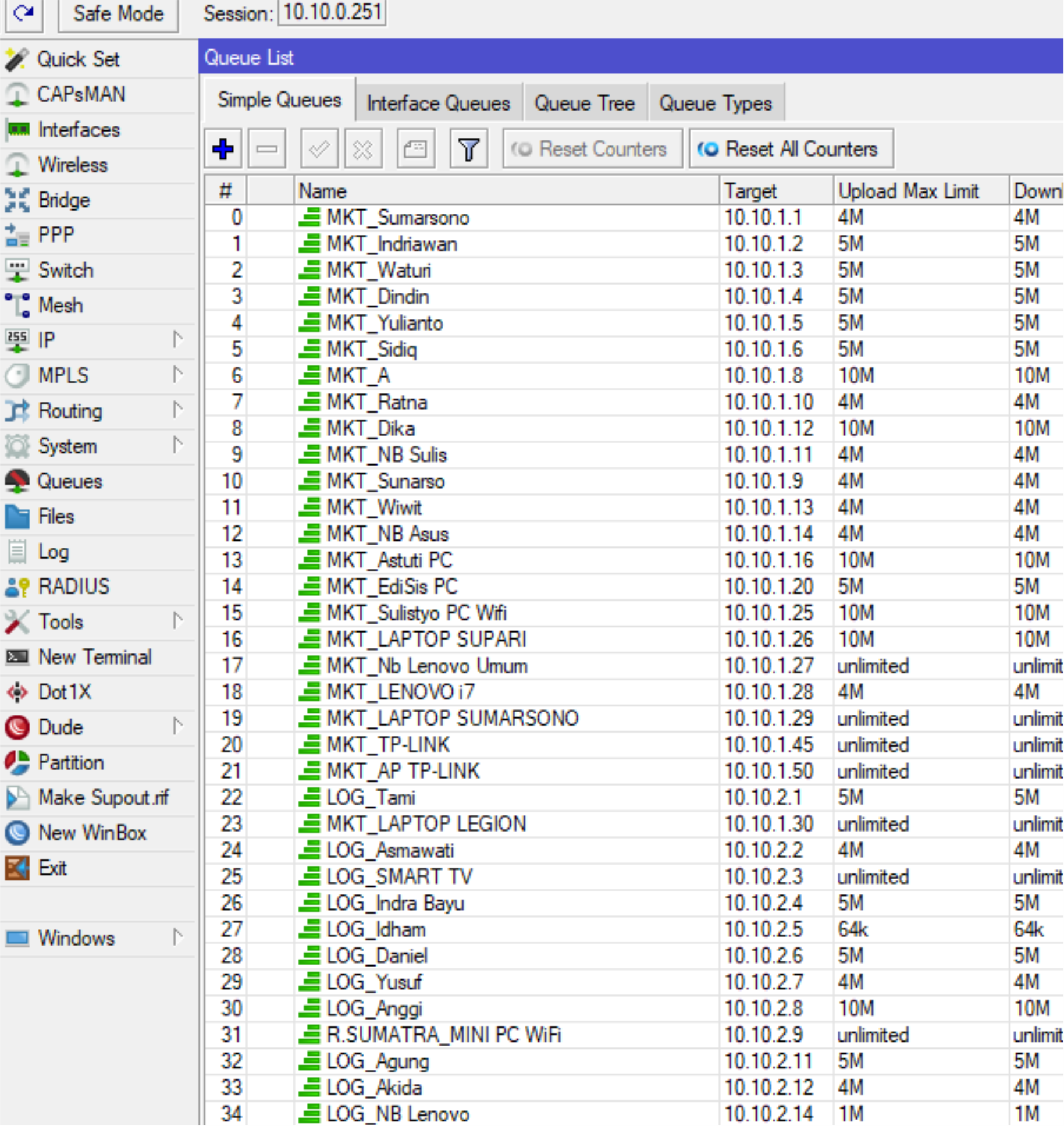The image size is (1064, 1126).
Task: Expand the IP submenu
Action: click(x=47, y=340)
